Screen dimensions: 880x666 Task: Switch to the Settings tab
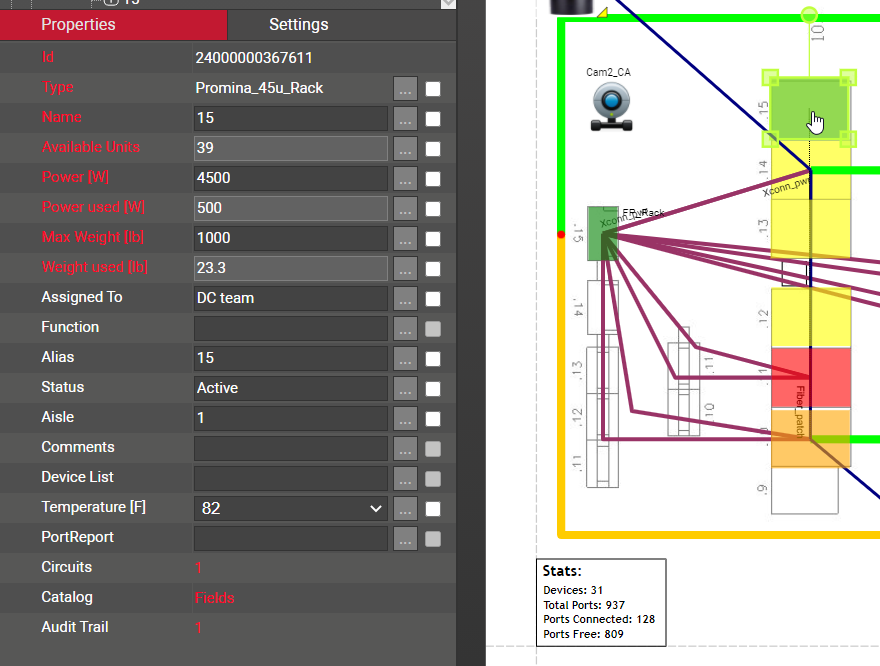298,25
